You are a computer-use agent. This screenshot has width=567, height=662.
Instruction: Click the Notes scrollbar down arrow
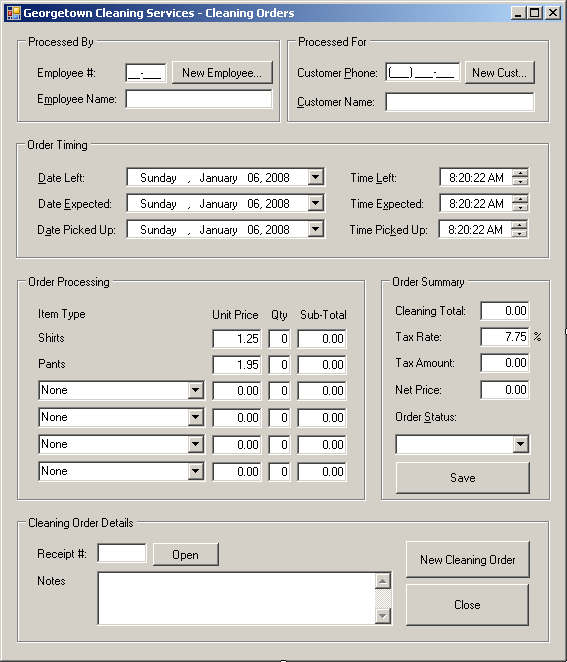coord(383,616)
